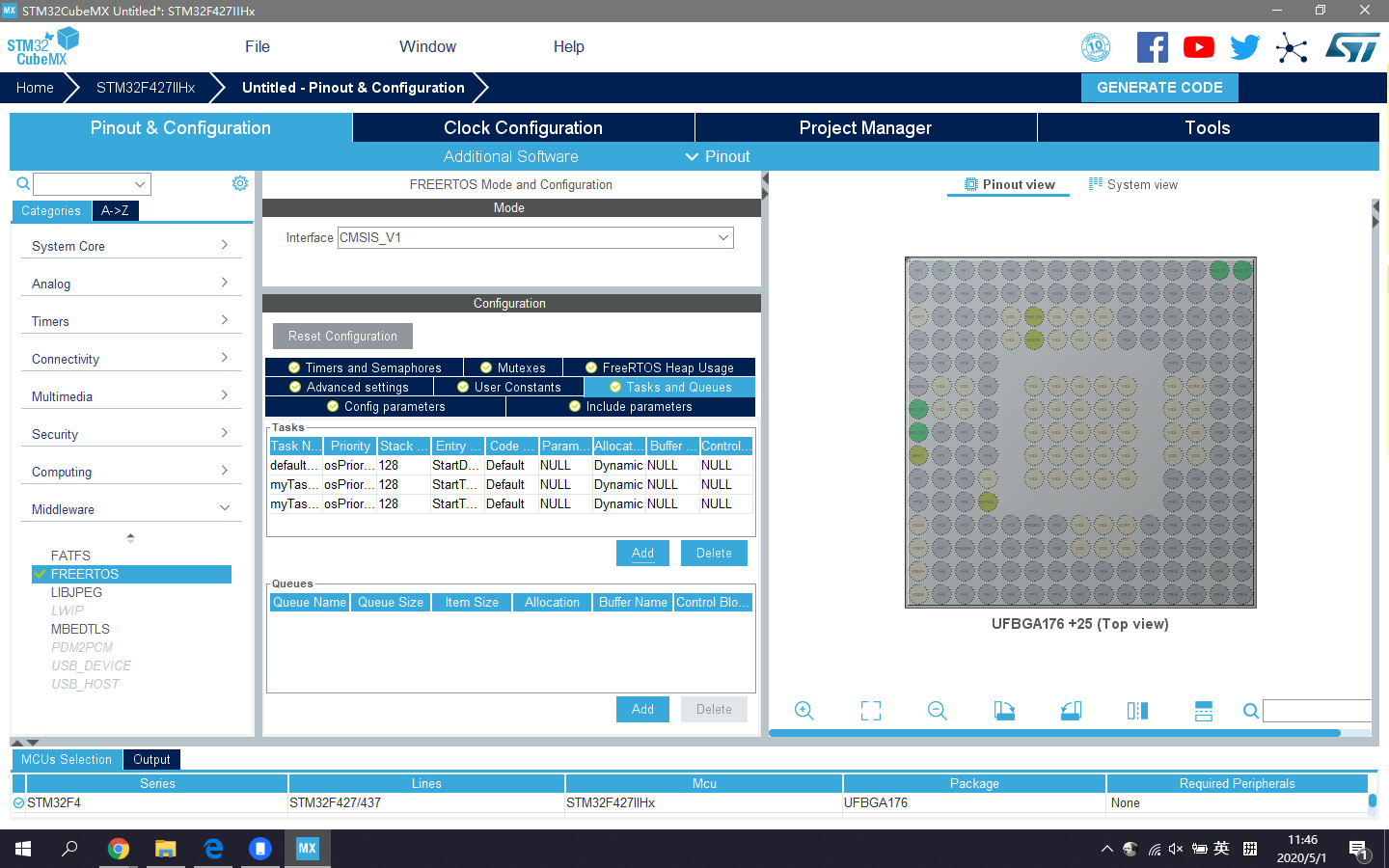
Task: Rotate the chip clockwise
Action: pyautogui.click(x=1004, y=711)
